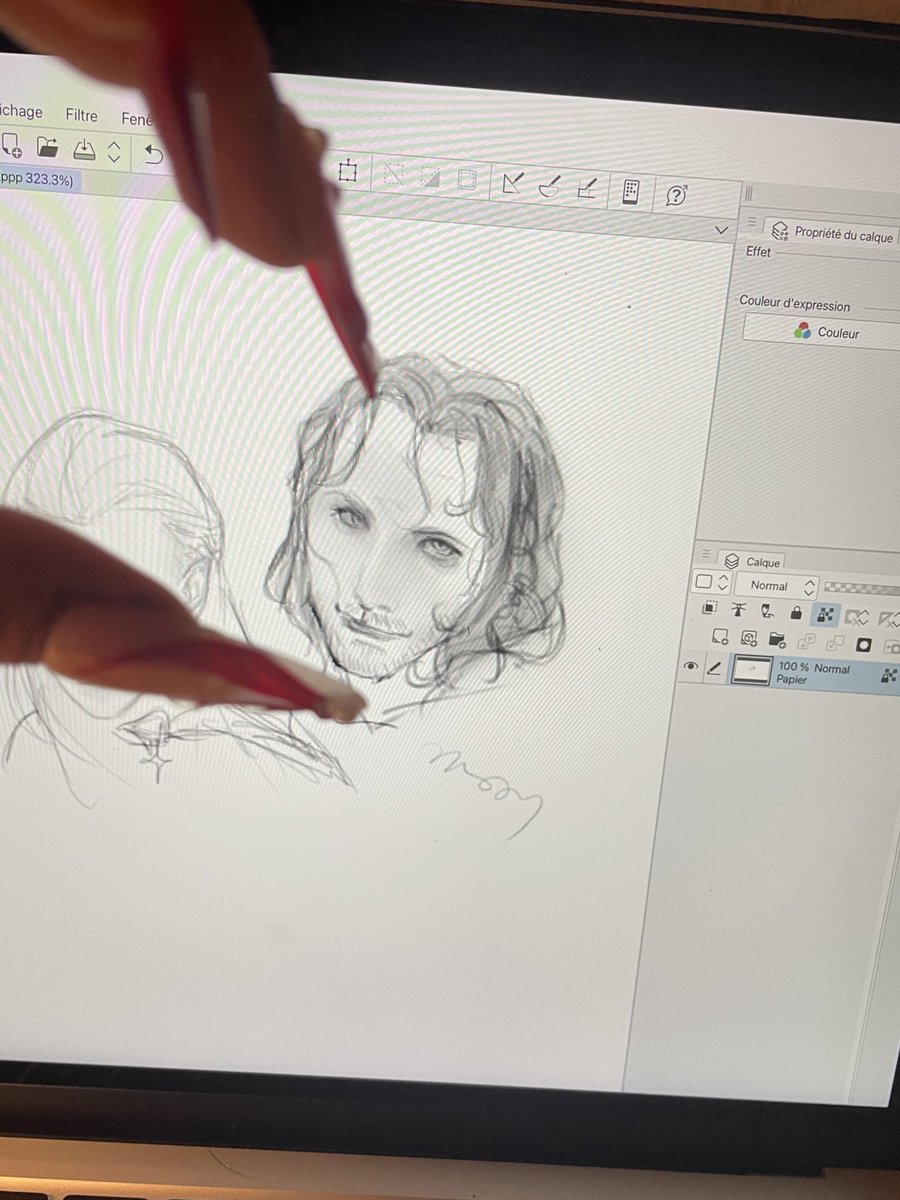Expand the command bar chevron above canvas
900x1200 pixels.
(722, 230)
